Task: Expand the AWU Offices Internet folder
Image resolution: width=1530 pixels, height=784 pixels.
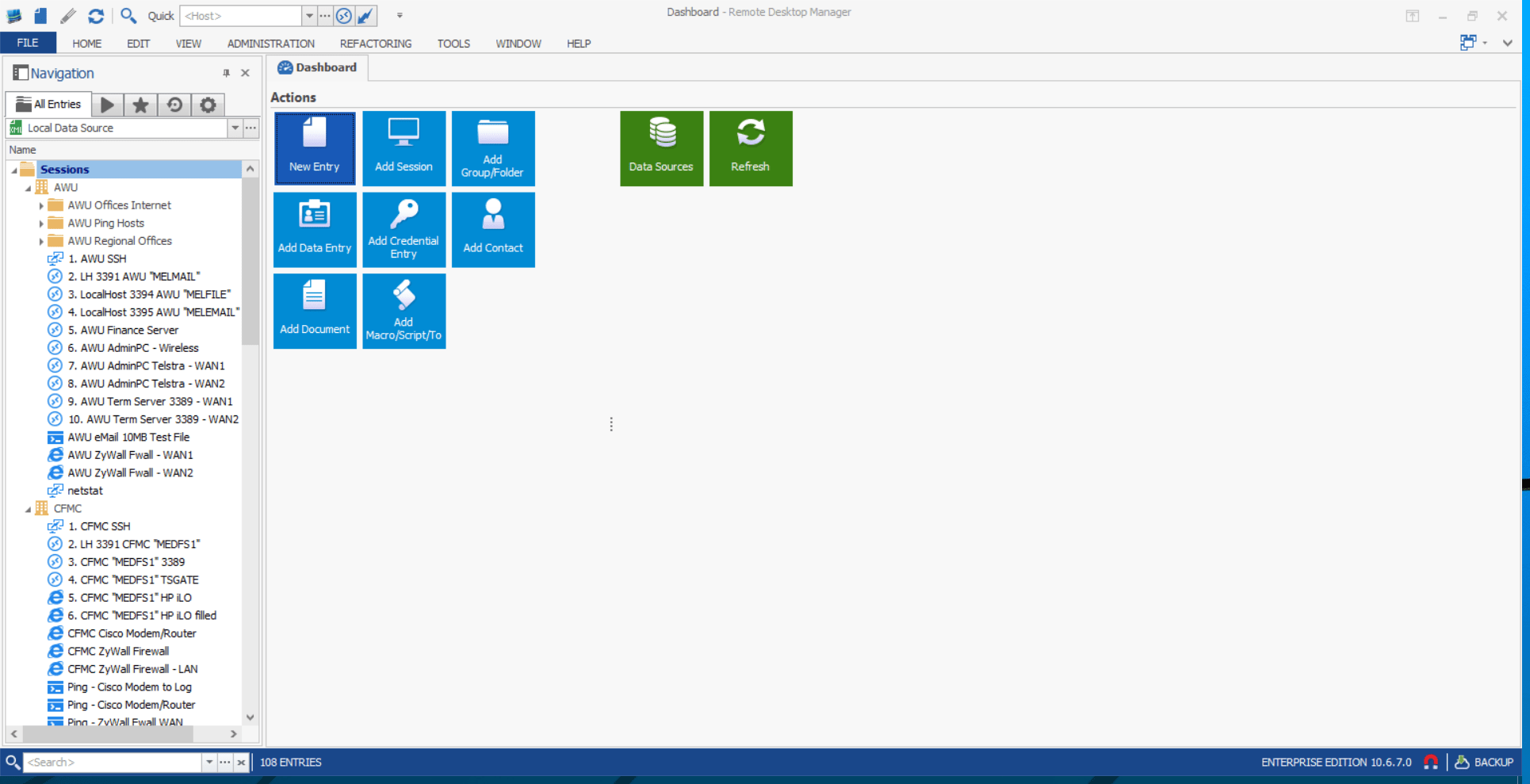Action: pyautogui.click(x=41, y=205)
